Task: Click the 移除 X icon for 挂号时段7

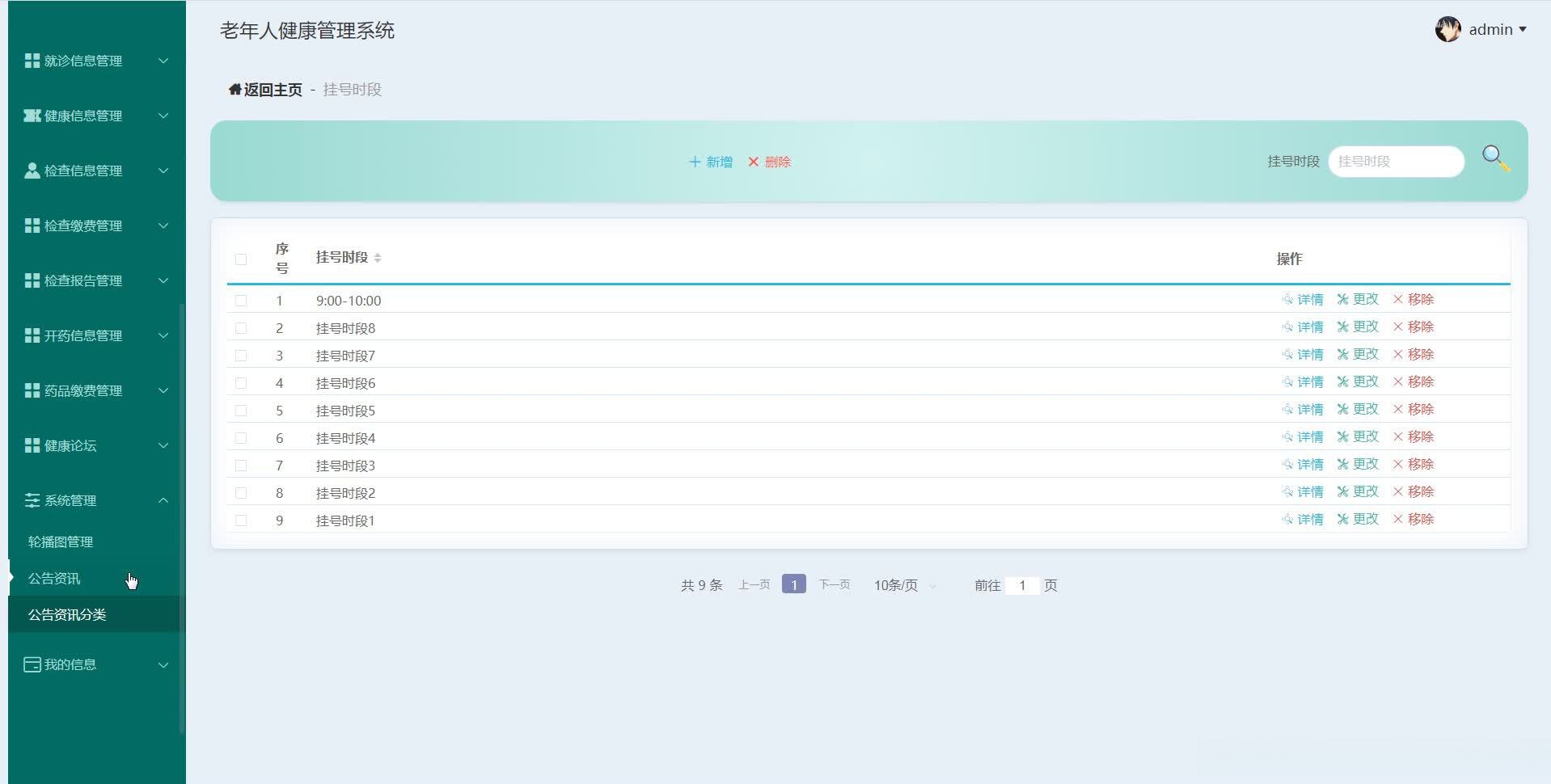Action: tap(1397, 354)
